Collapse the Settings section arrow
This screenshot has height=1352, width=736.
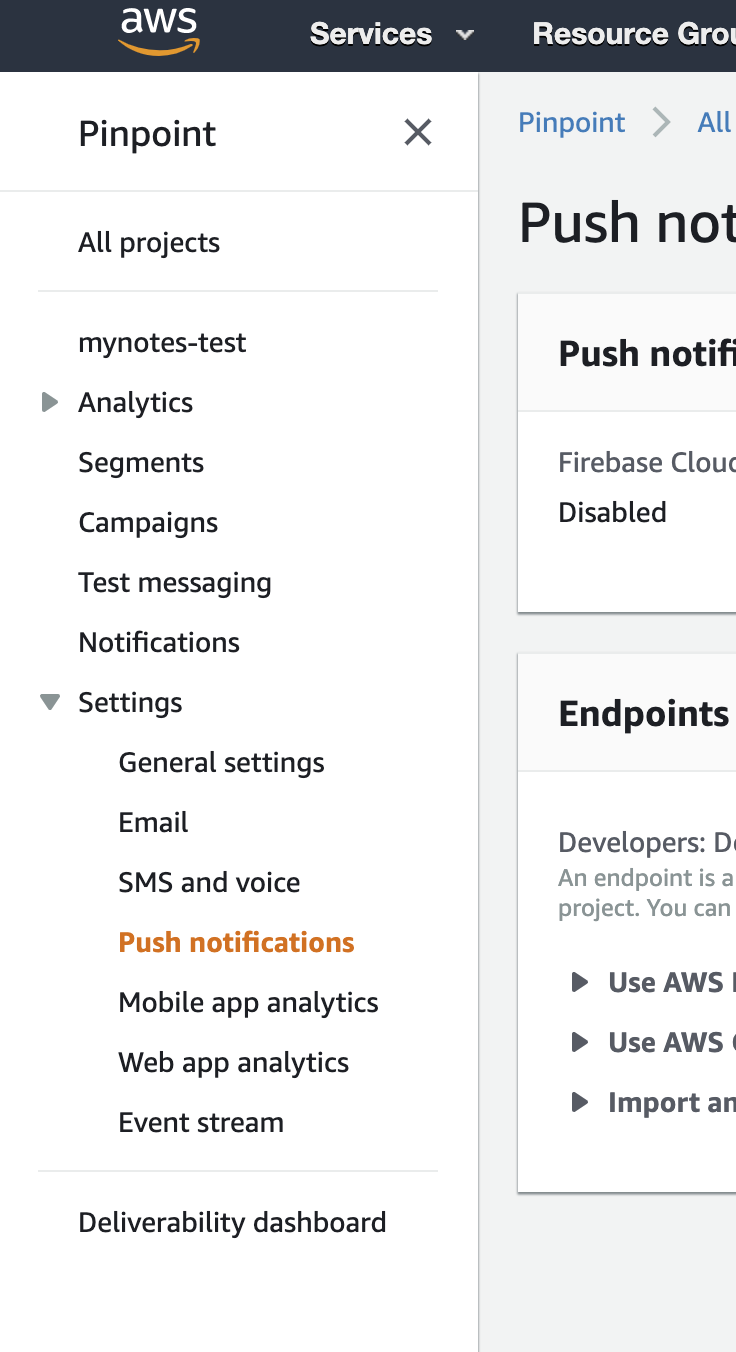[x=49, y=702]
